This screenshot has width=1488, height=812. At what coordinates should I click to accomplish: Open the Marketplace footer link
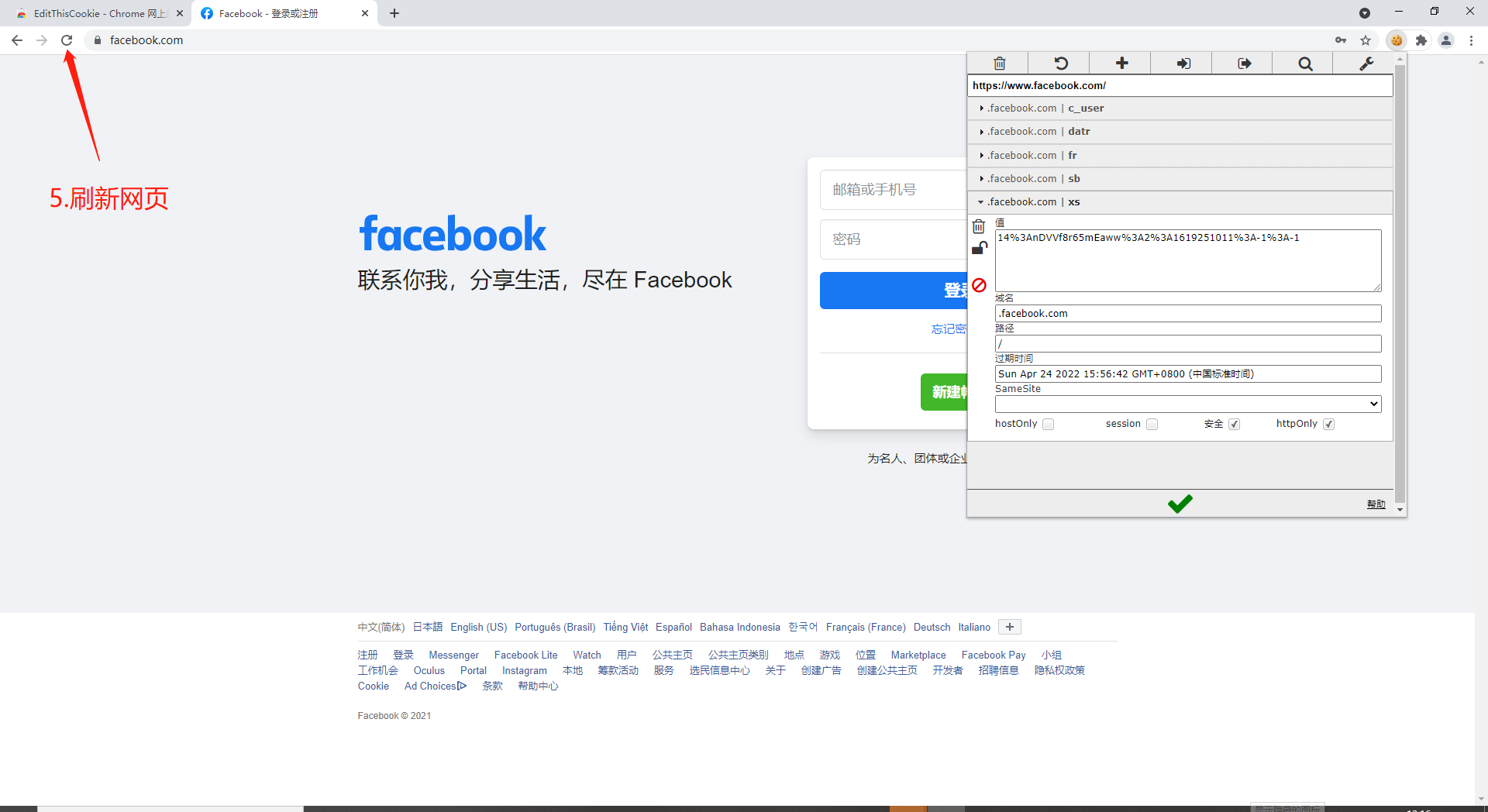(x=918, y=655)
